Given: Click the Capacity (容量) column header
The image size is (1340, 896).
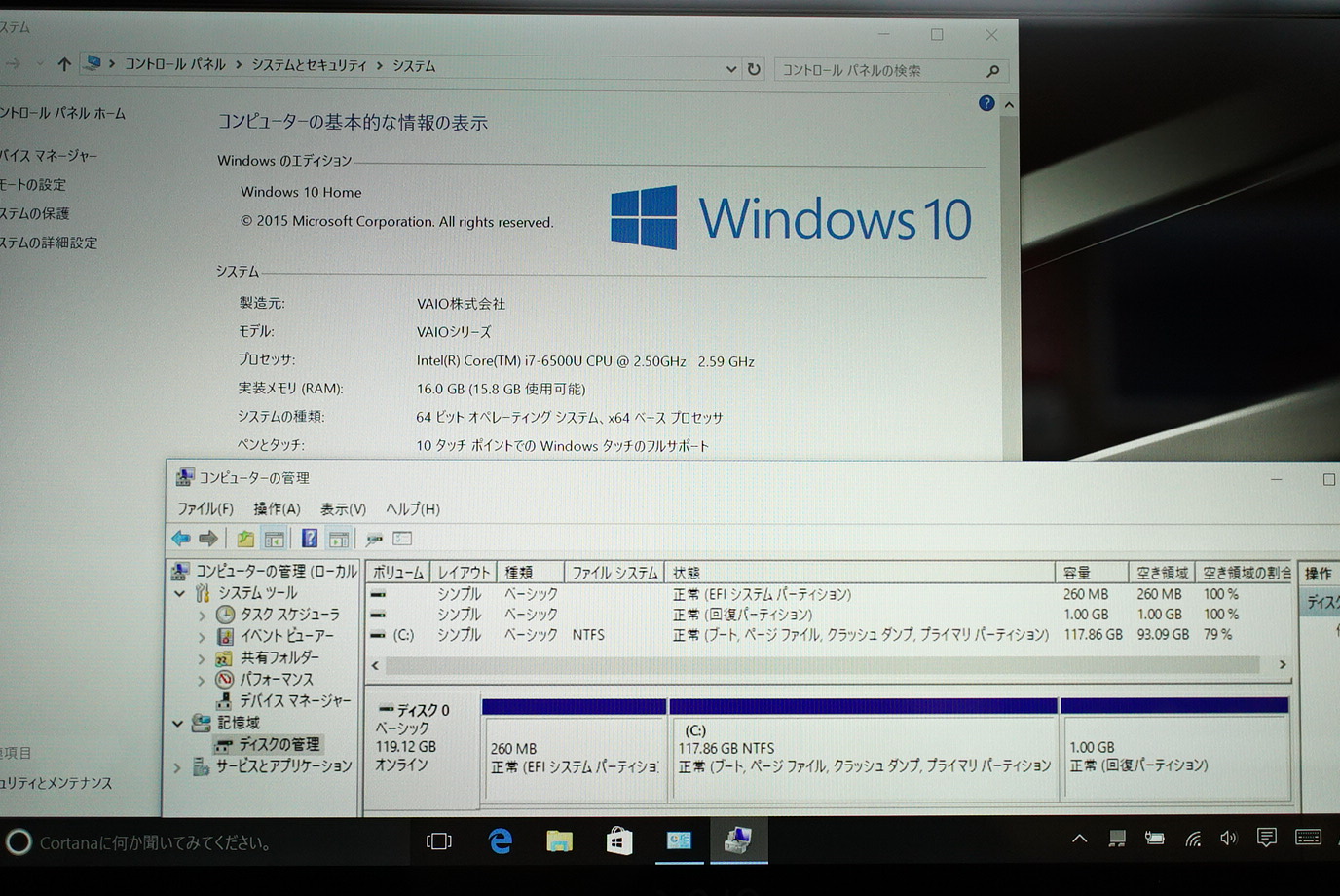Looking at the screenshot, I should 1092,573.
